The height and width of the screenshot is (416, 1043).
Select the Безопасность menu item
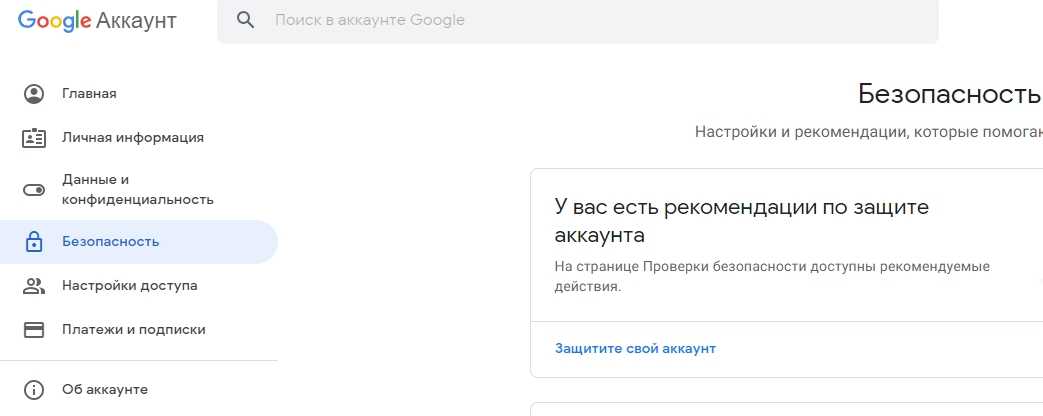tap(110, 242)
